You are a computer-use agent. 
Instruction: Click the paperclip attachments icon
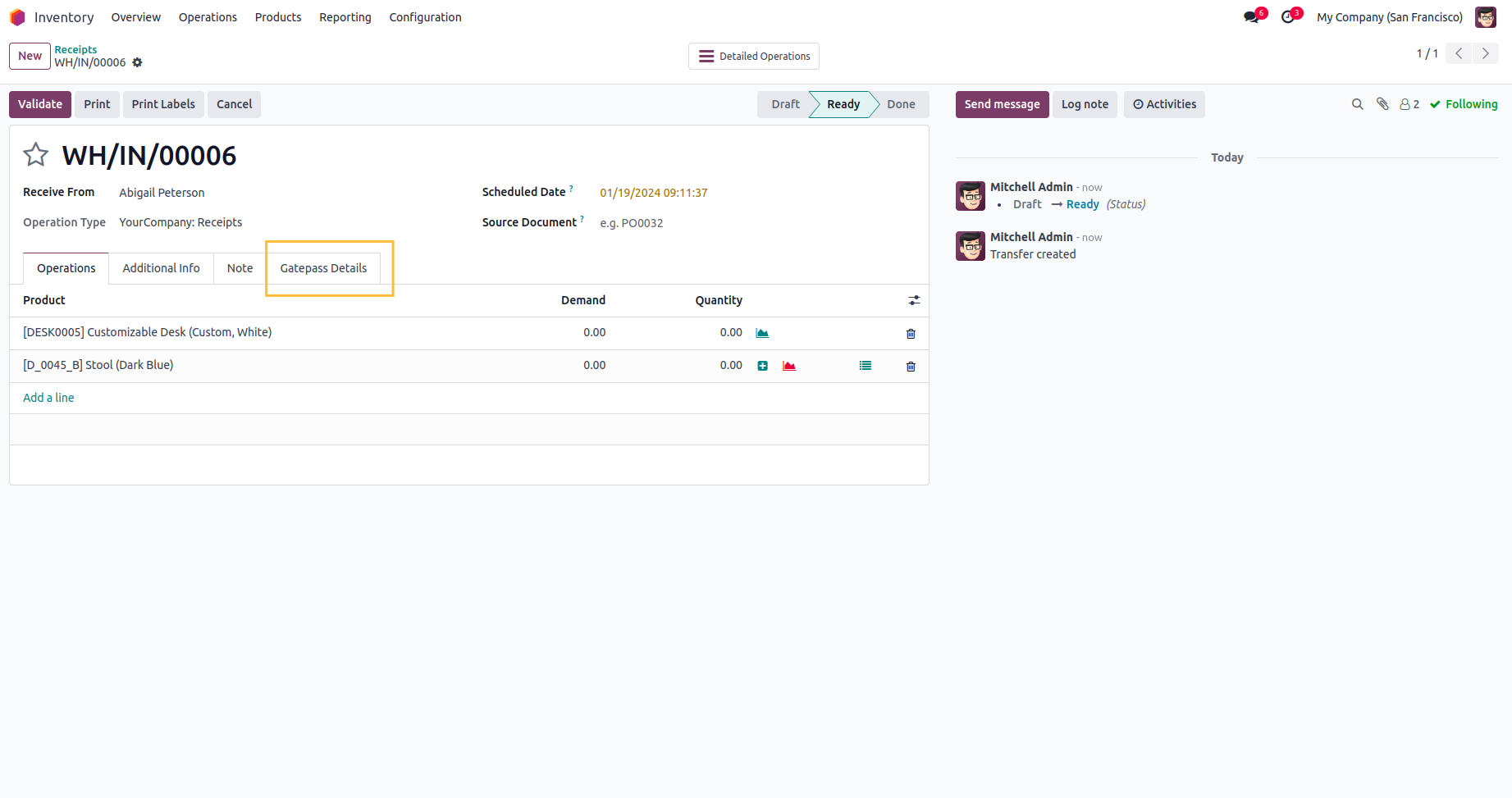(x=1383, y=104)
